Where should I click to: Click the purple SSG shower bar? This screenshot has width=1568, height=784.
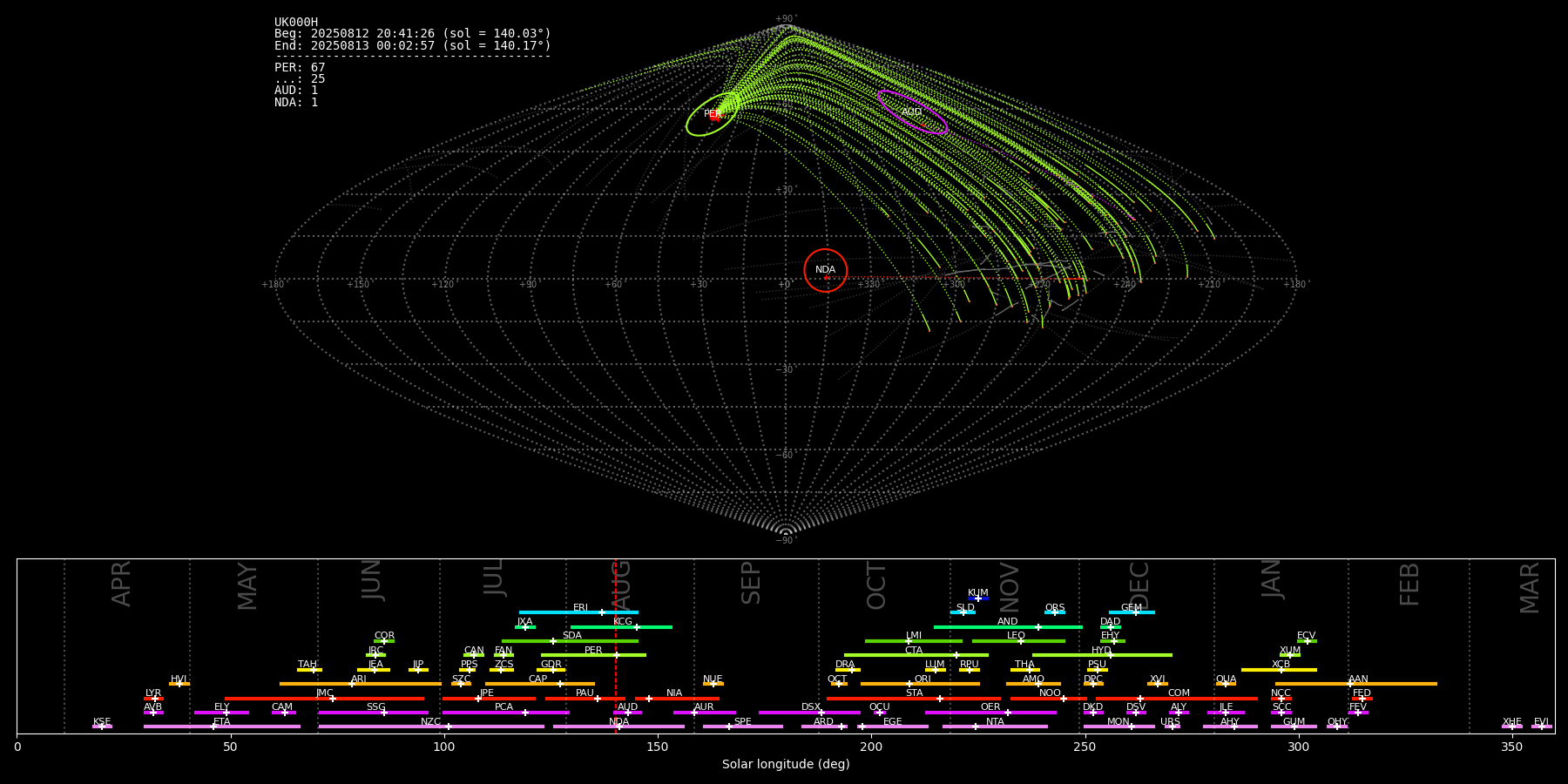pyautogui.click(x=374, y=713)
